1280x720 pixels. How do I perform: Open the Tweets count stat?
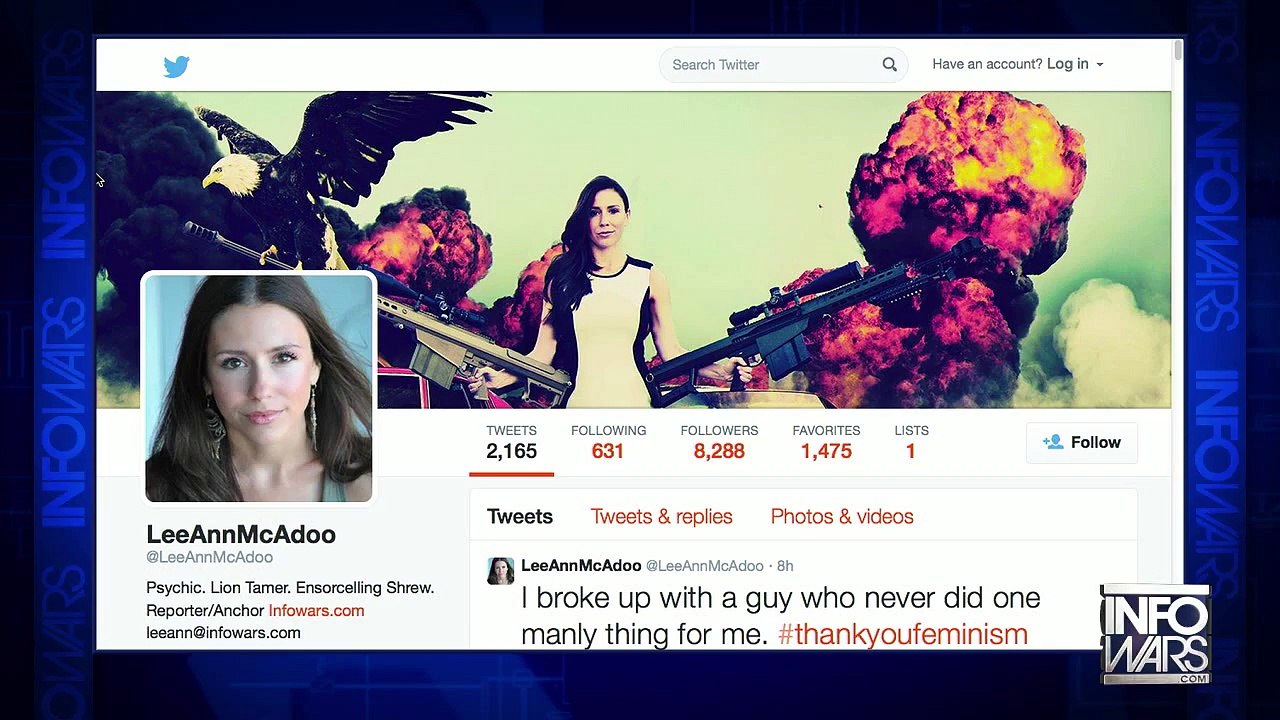tap(511, 442)
